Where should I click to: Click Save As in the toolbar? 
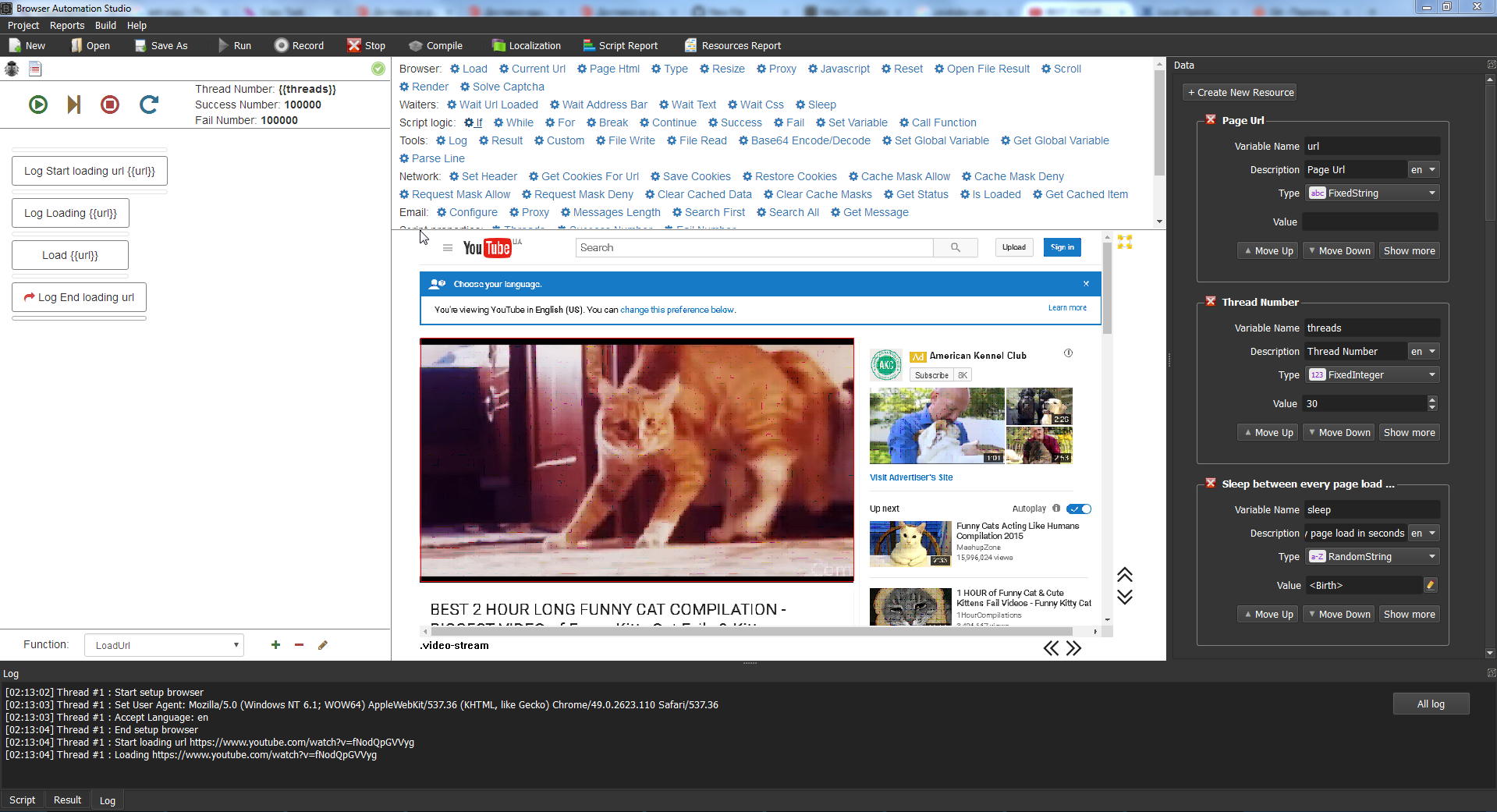click(161, 45)
